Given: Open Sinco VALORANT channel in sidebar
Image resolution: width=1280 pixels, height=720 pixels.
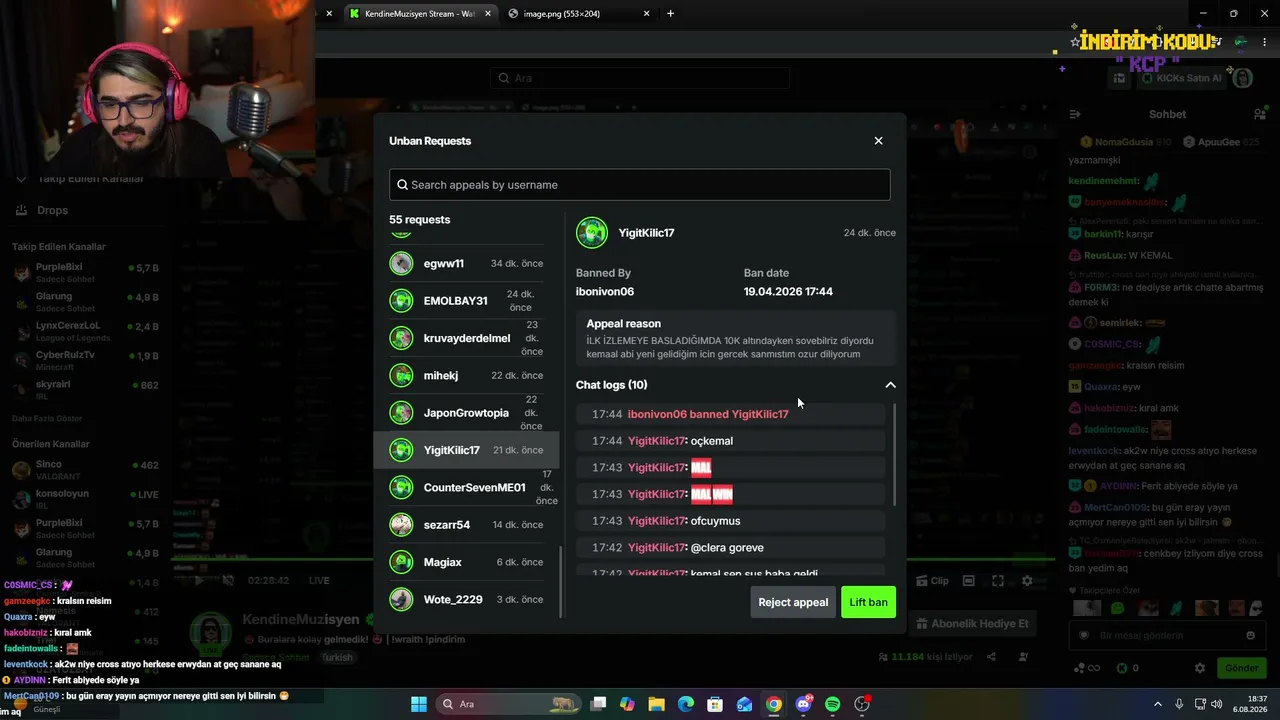Looking at the screenshot, I should 85,470.
